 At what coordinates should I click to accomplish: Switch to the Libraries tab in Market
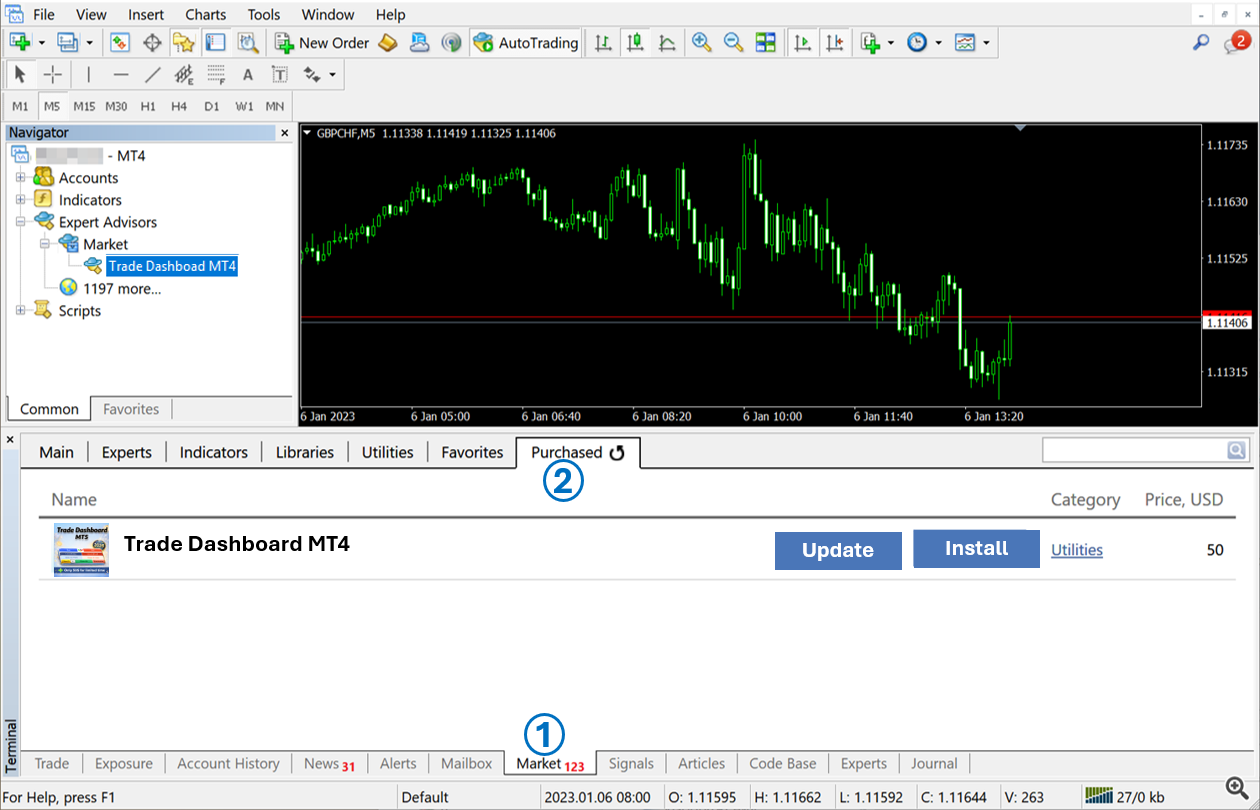305,452
